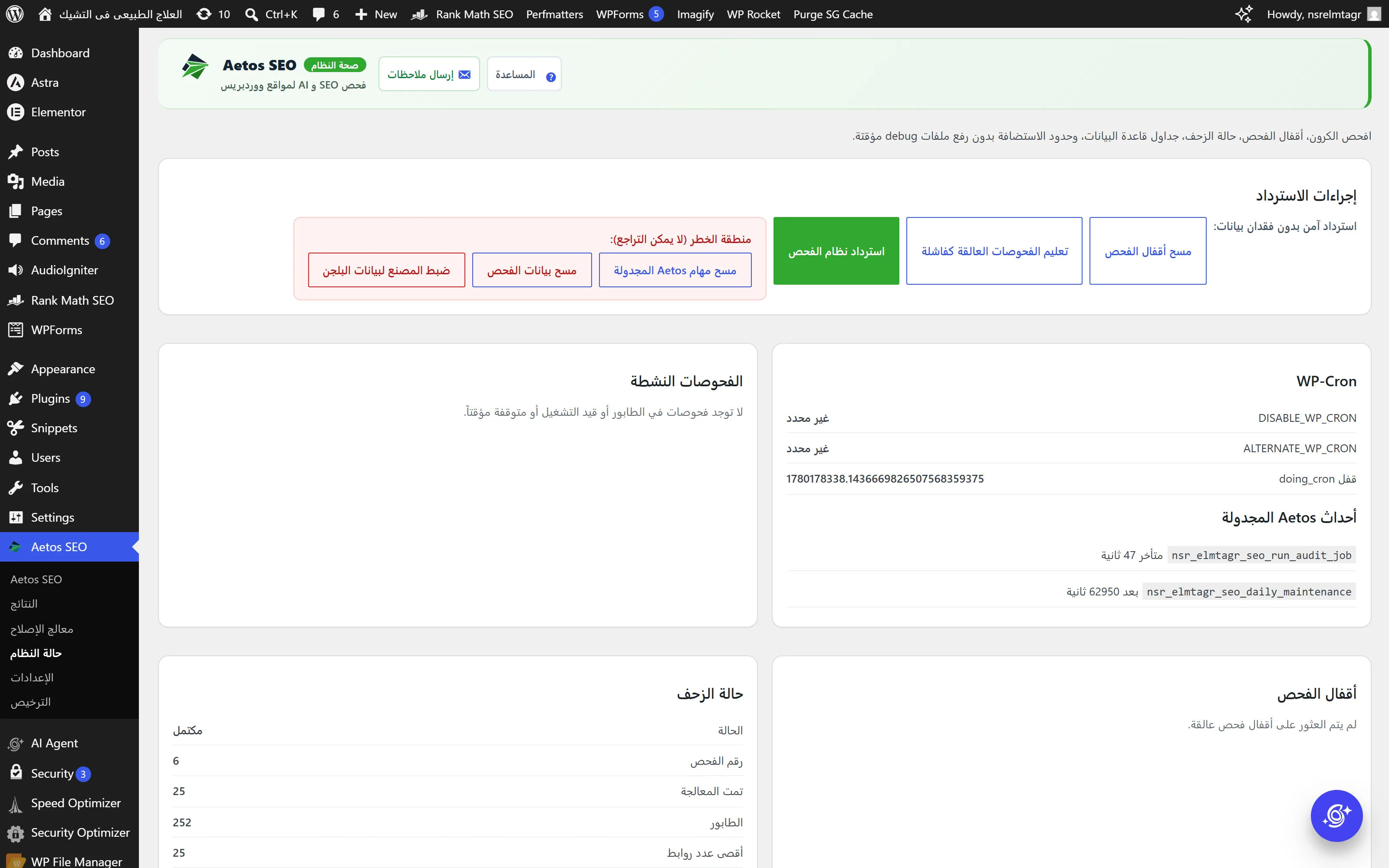Open the Tools wrench icon
Image resolution: width=1389 pixels, height=868 pixels.
16,487
